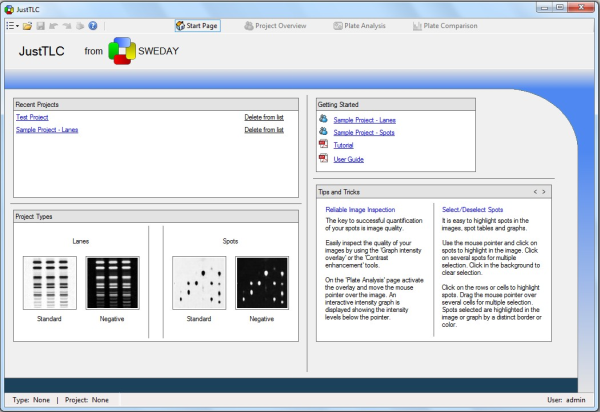
Task: Click the Project Types panel header
Action: 156,217
